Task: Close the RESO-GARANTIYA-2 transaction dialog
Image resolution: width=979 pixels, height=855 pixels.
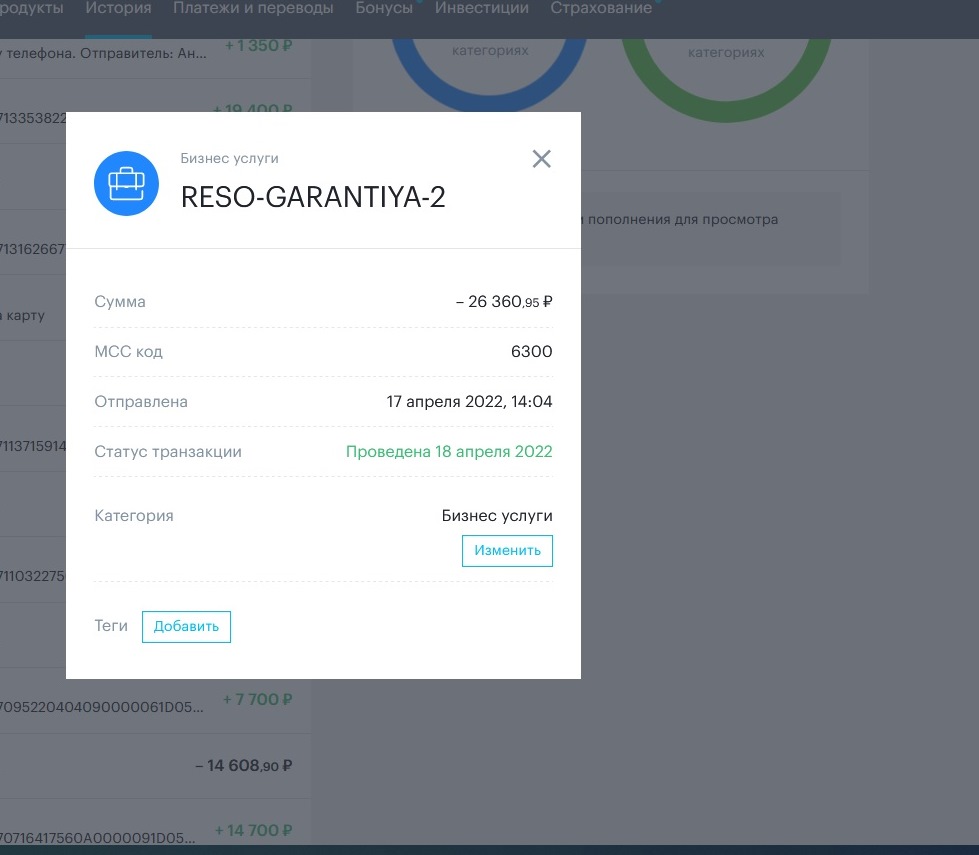Action: [541, 159]
